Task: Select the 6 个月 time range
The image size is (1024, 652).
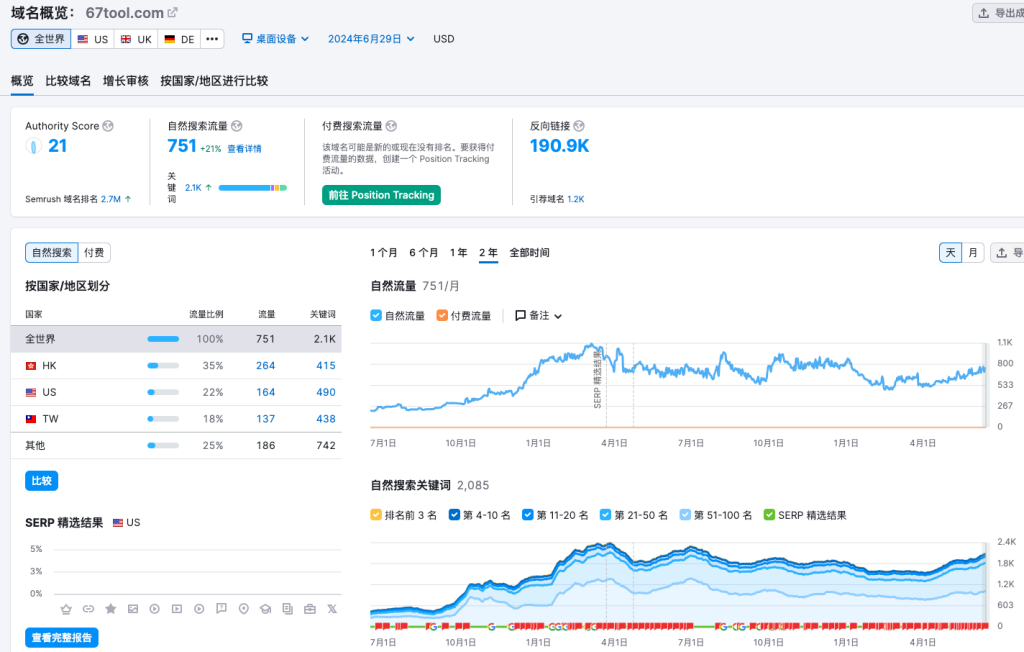Action: click(423, 253)
